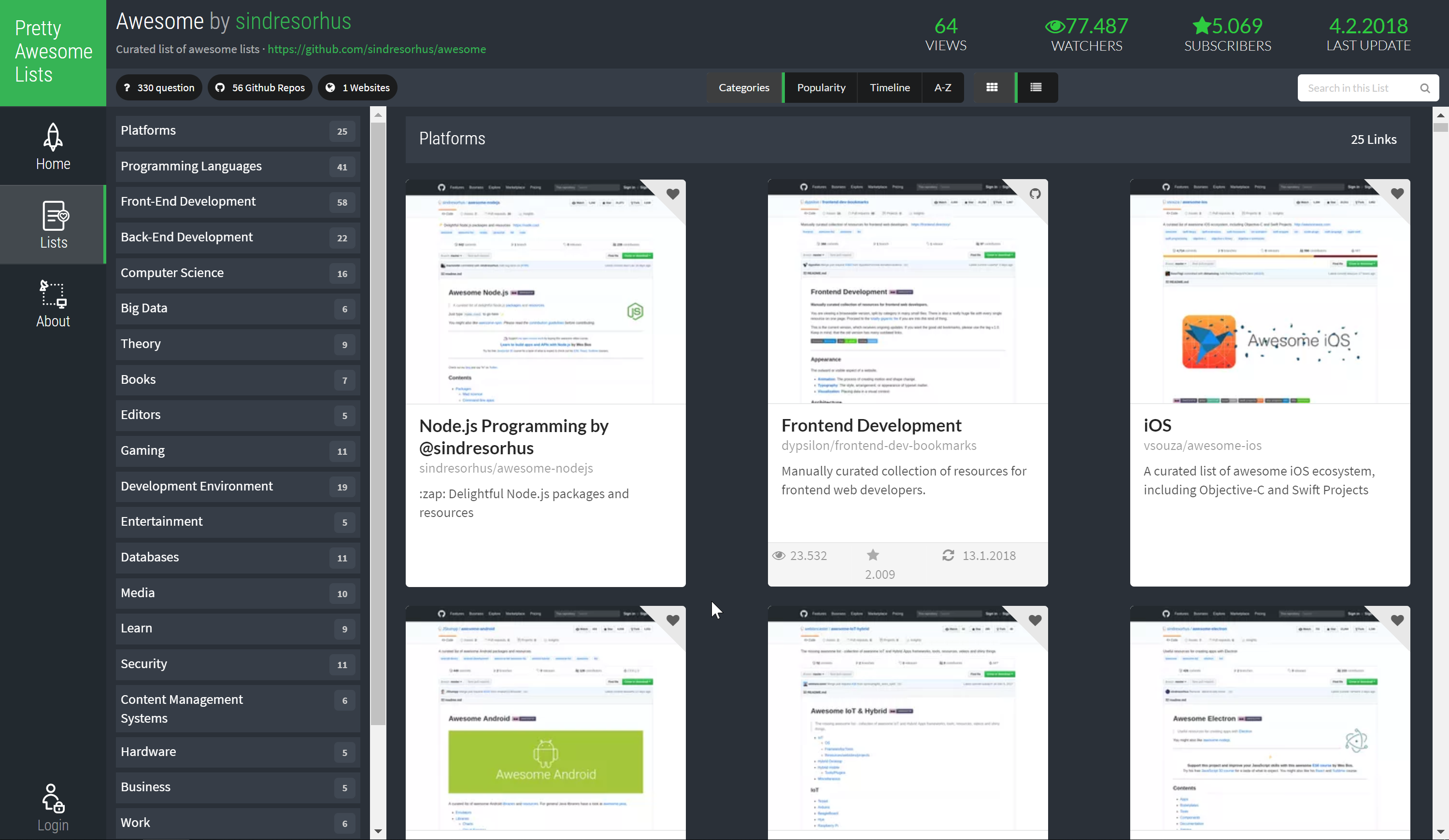Click the Pretty Awesome Lists logo
Screen dimensions: 1449x840
(53, 52)
